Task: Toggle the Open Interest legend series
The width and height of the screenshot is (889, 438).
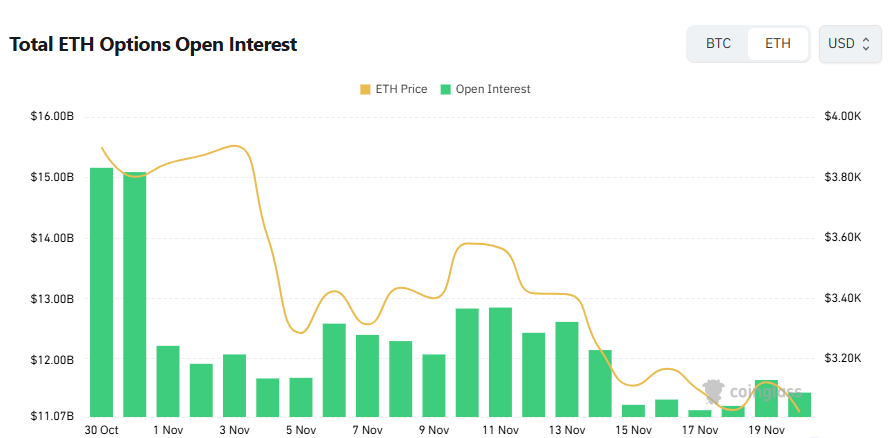Action: tap(492, 89)
